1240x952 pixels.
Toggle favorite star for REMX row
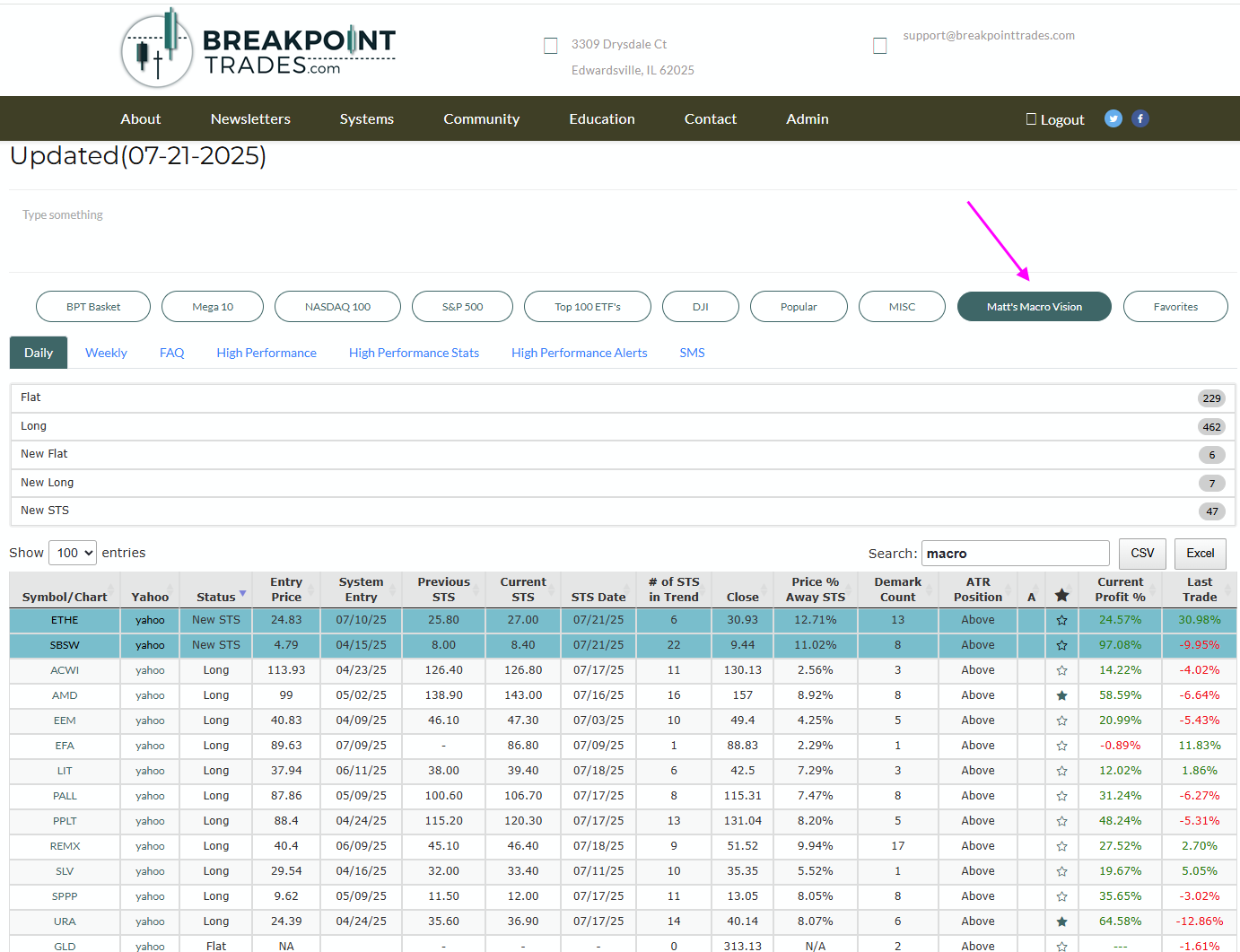coord(1061,846)
